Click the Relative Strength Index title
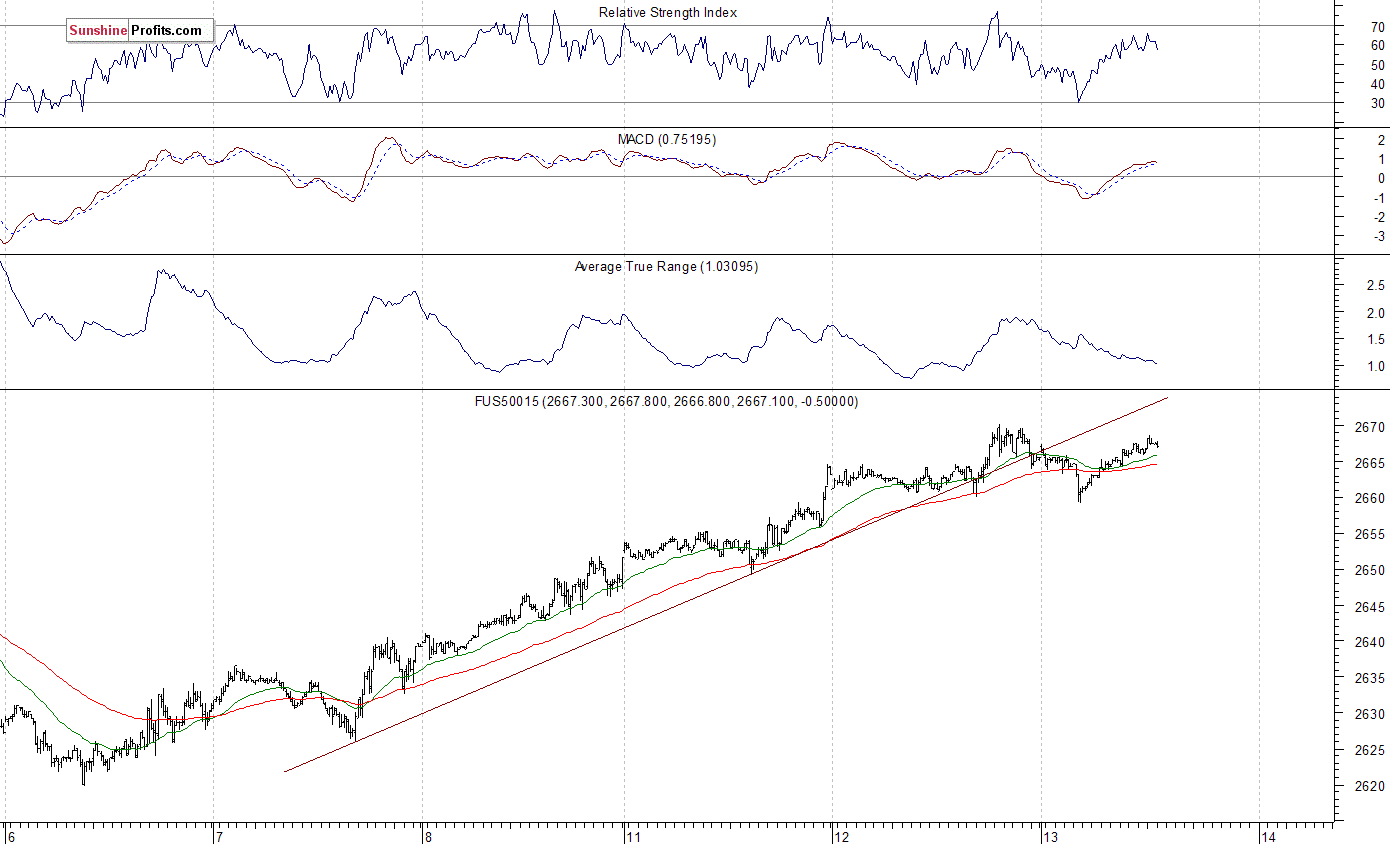The image size is (1390, 844). point(668,12)
